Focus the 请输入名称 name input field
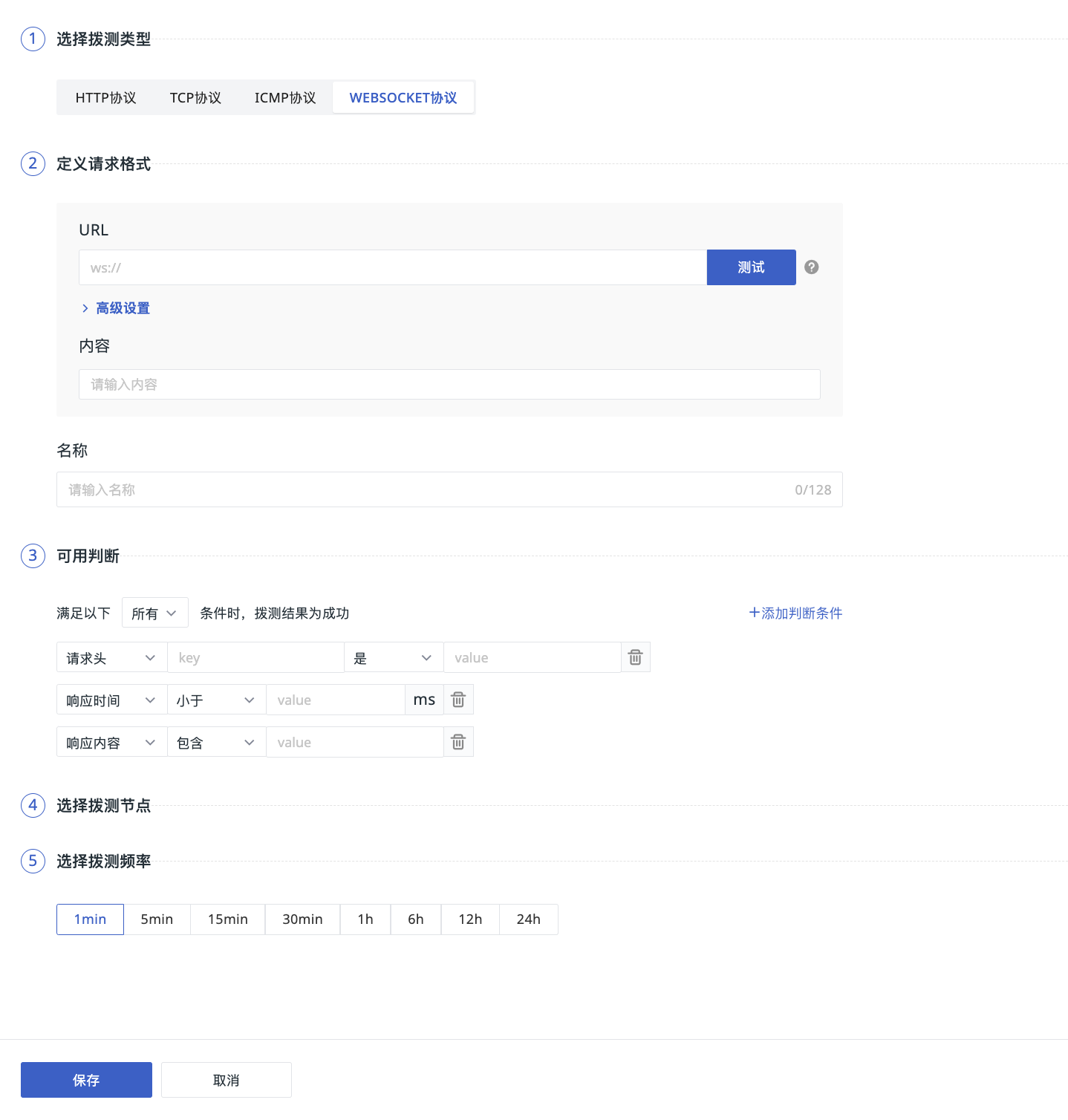Screen dimensions: 1068x1120 pyautogui.click(x=423, y=490)
